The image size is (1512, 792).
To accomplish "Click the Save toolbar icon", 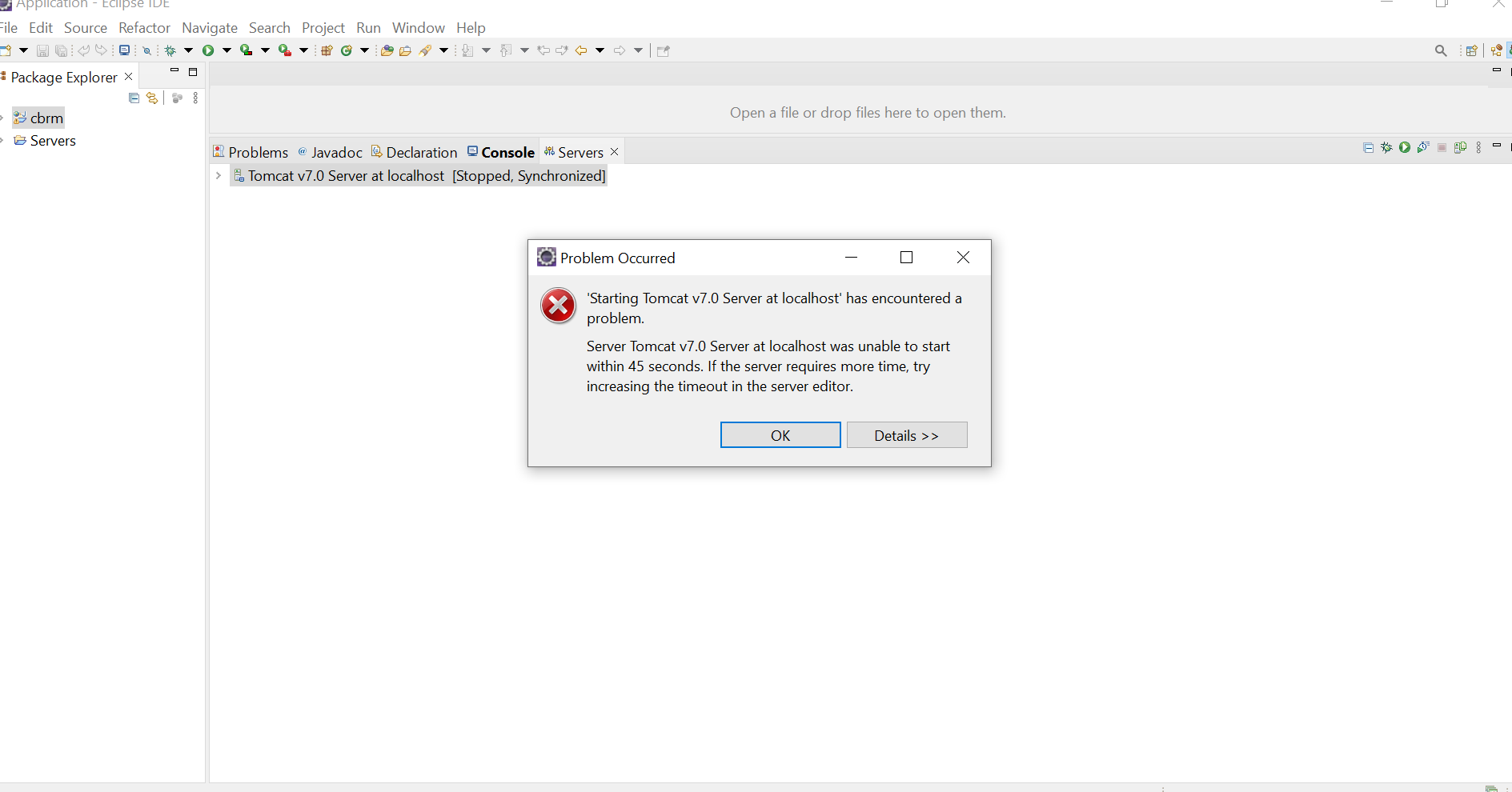I will click(x=42, y=50).
